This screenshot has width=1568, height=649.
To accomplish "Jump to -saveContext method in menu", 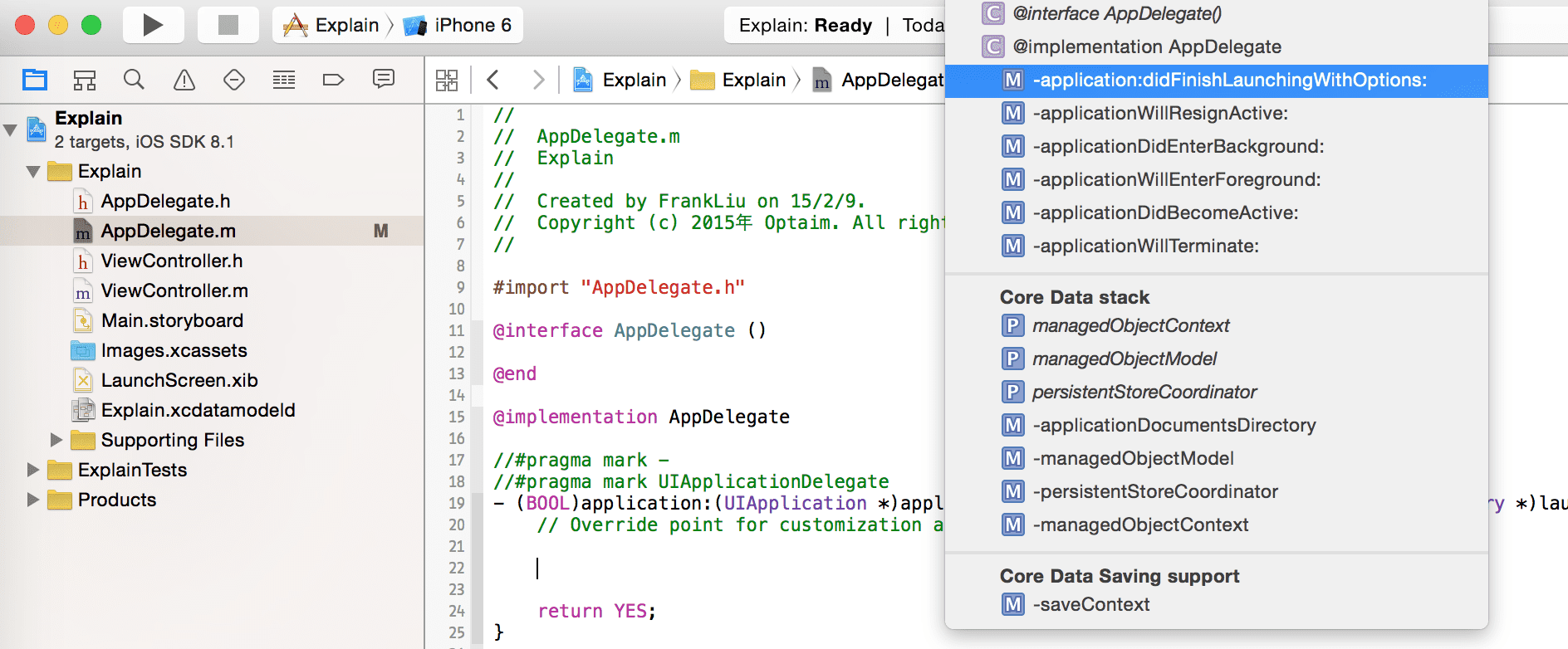I will click(x=1090, y=604).
